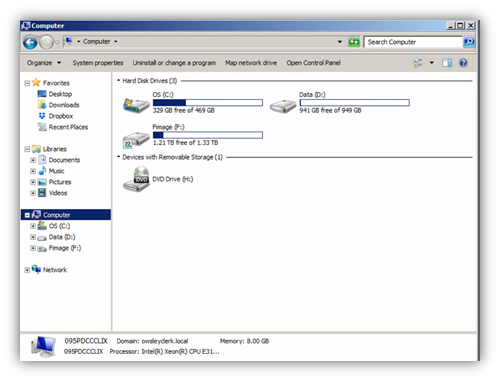The height and width of the screenshot is (381, 500).
Task: Select the OS (C:) drive icon
Action: pyautogui.click(x=136, y=105)
